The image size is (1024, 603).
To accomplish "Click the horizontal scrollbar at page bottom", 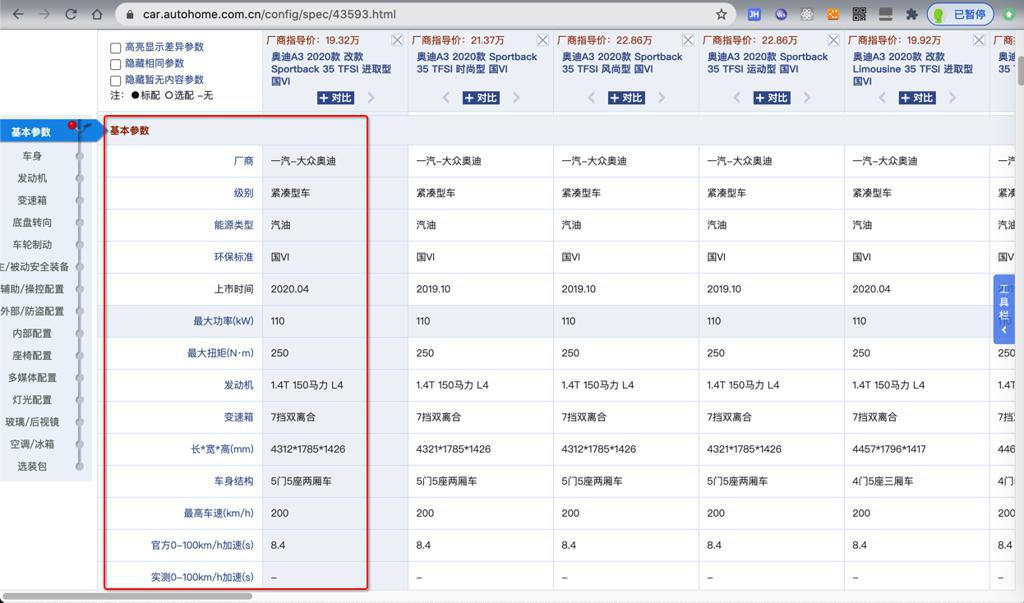I will (127, 596).
